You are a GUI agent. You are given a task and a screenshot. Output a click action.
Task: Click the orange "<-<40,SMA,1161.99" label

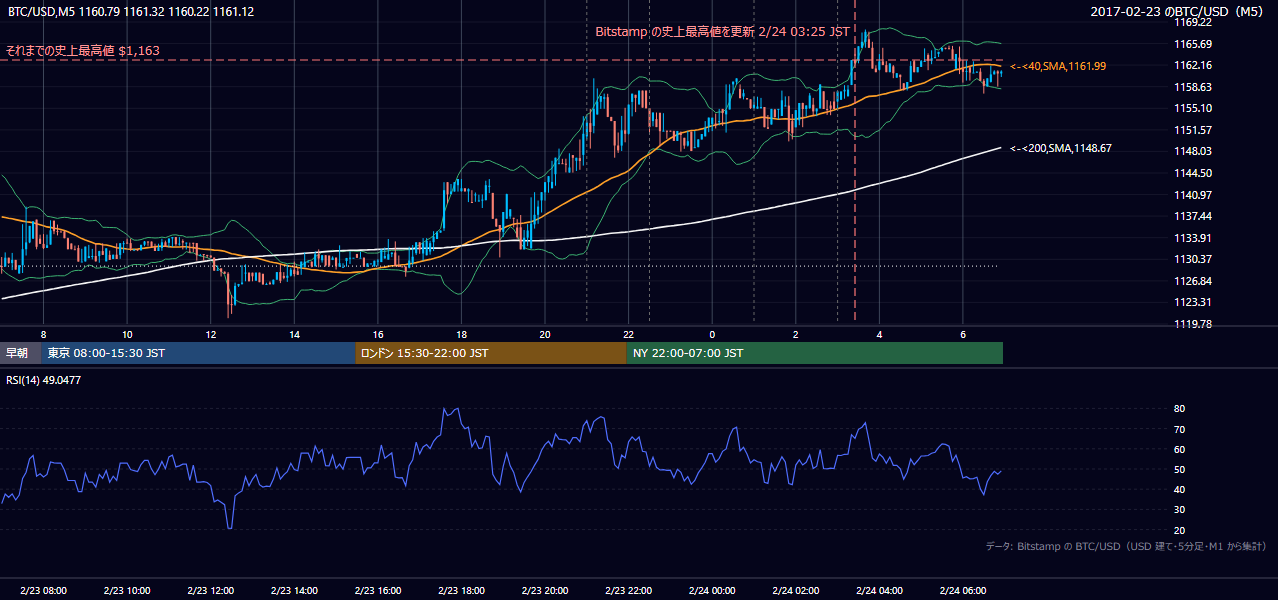[1058, 66]
